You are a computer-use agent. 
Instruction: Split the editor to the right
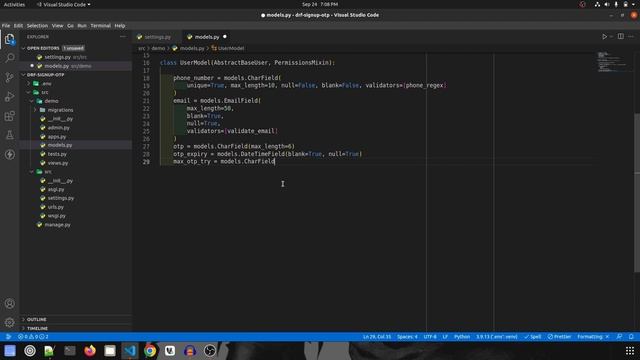click(620, 37)
